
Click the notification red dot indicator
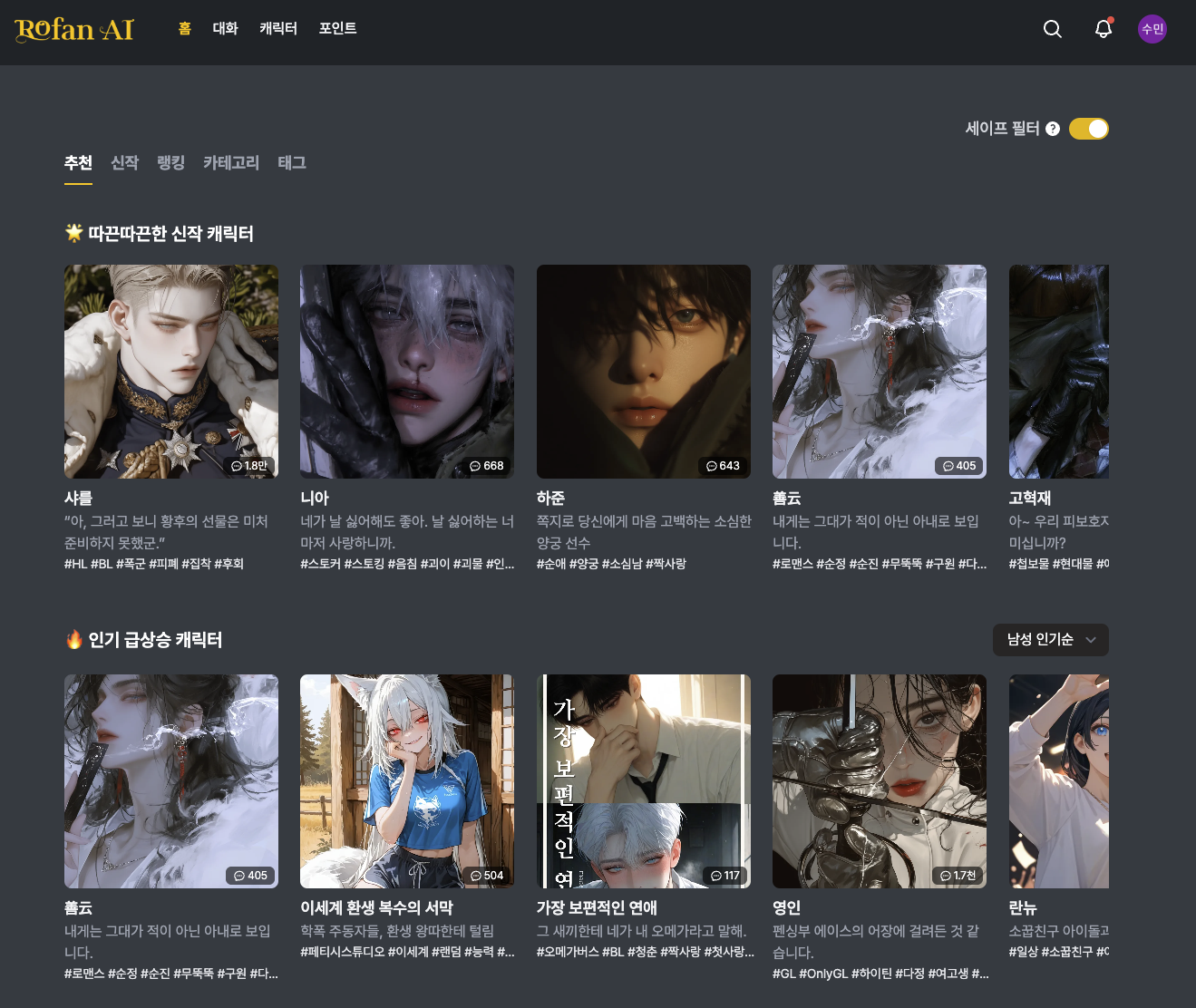[1111, 21]
